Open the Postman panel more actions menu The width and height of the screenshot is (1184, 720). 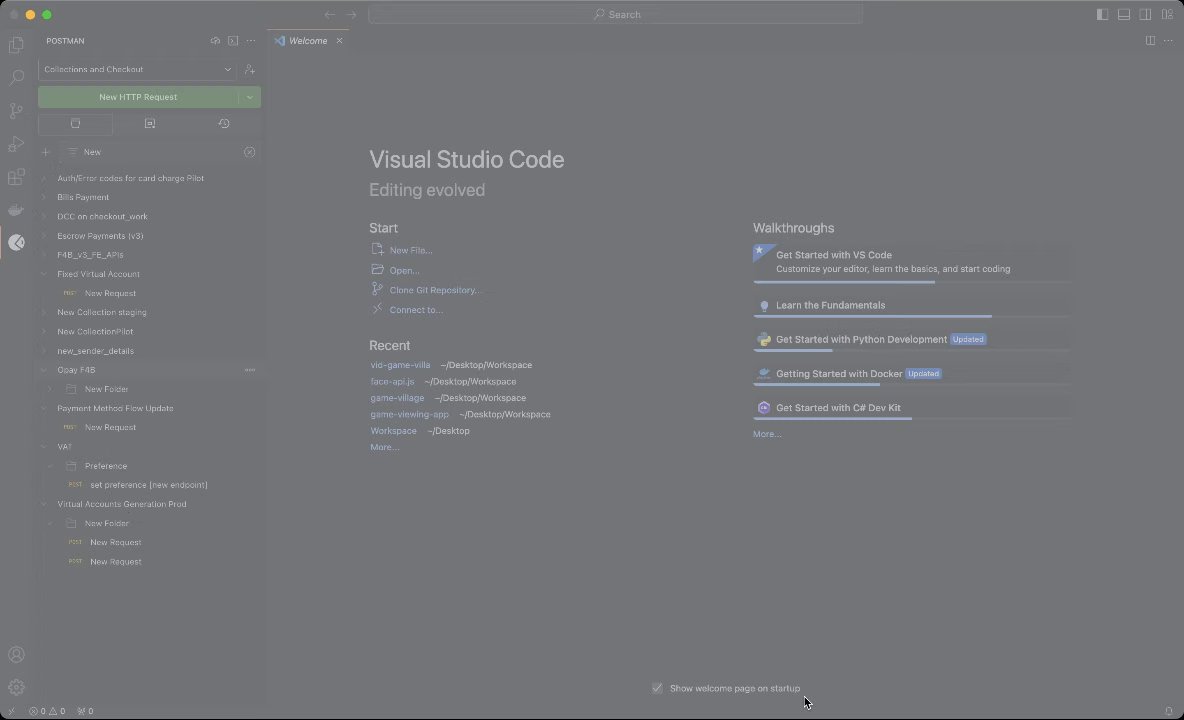(251, 41)
